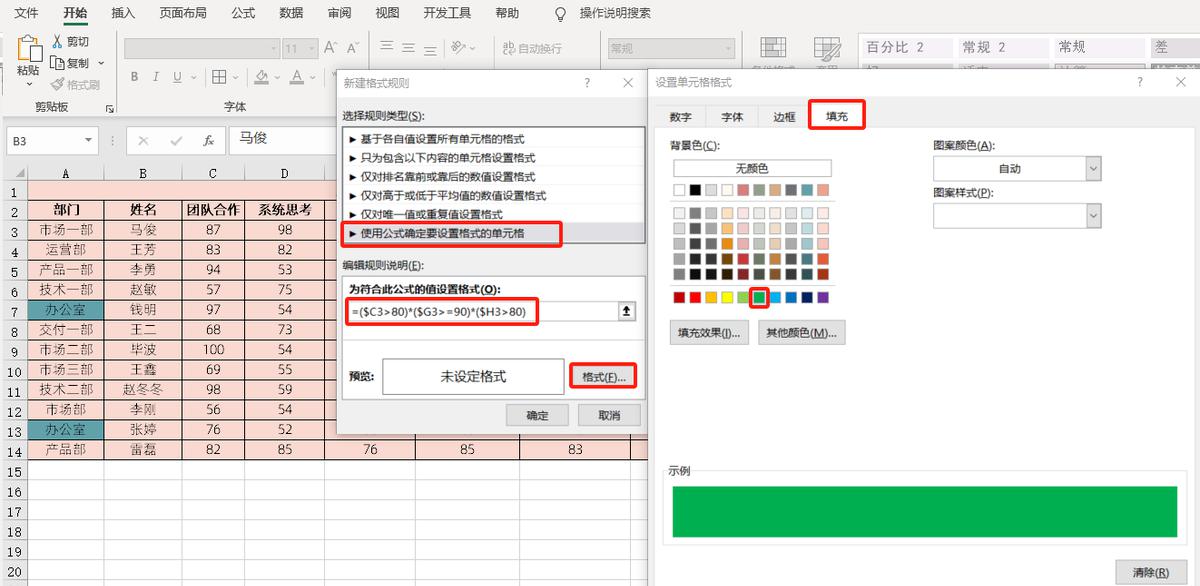Image resolution: width=1200 pixels, height=586 pixels.
Task: Click the confirm checkmark in formula bar
Action: pos(176,141)
